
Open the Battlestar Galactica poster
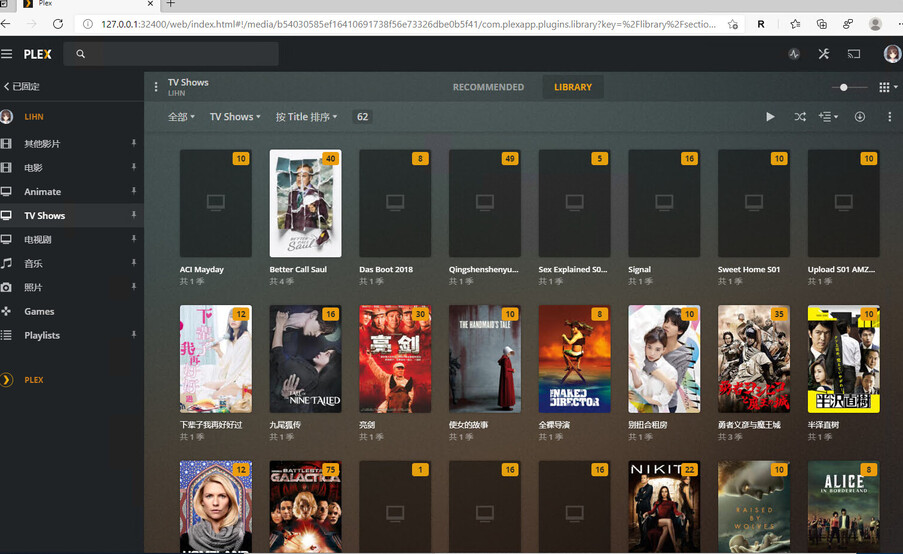(x=305, y=507)
